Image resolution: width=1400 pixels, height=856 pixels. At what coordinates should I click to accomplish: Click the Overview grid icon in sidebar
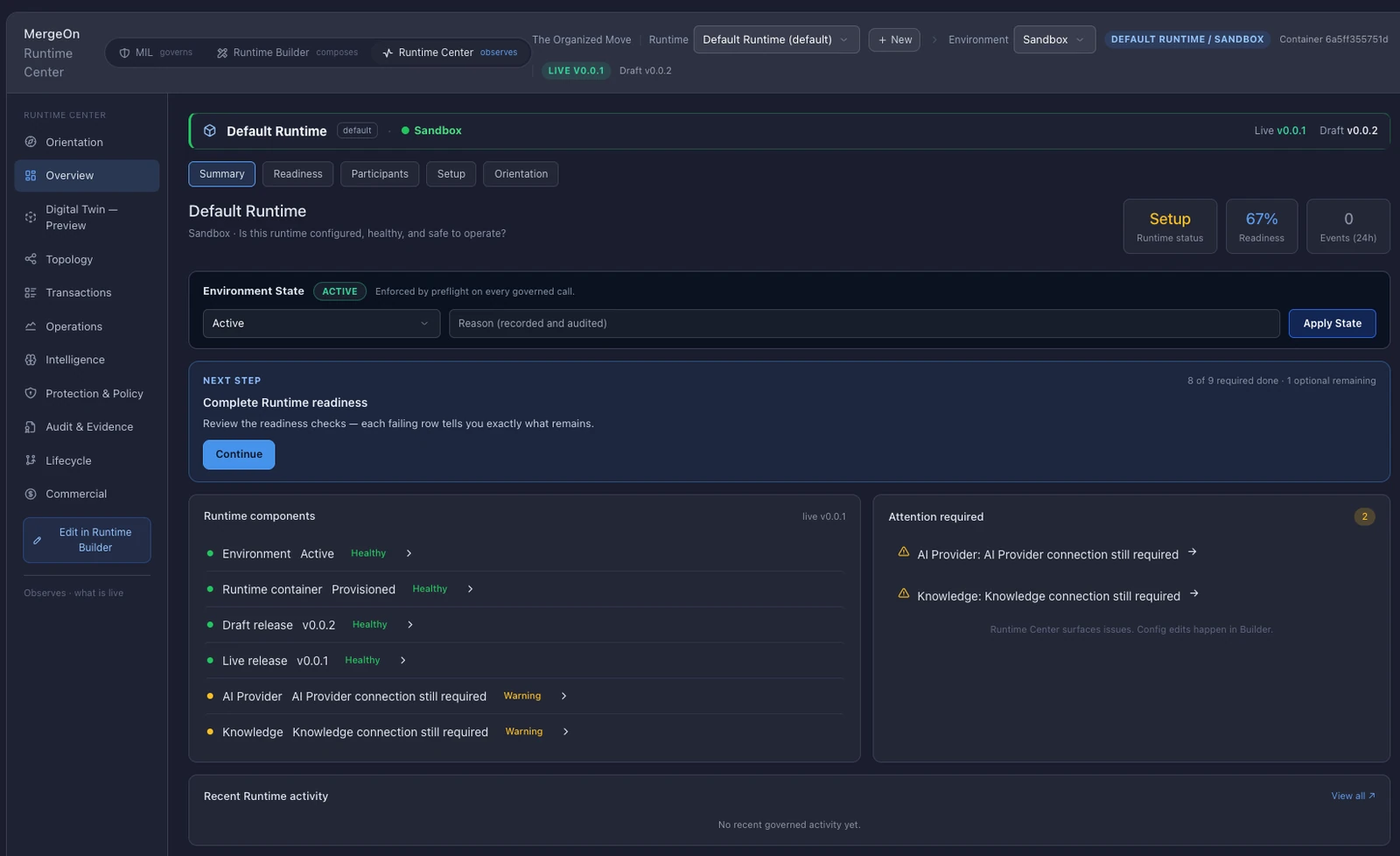(x=31, y=175)
